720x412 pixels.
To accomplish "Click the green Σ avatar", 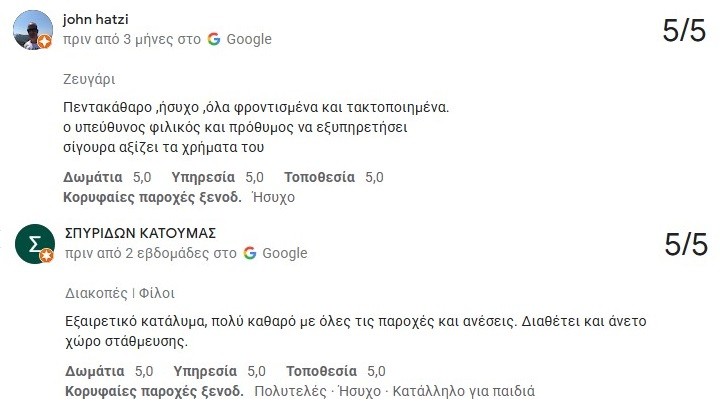I will point(34,243).
